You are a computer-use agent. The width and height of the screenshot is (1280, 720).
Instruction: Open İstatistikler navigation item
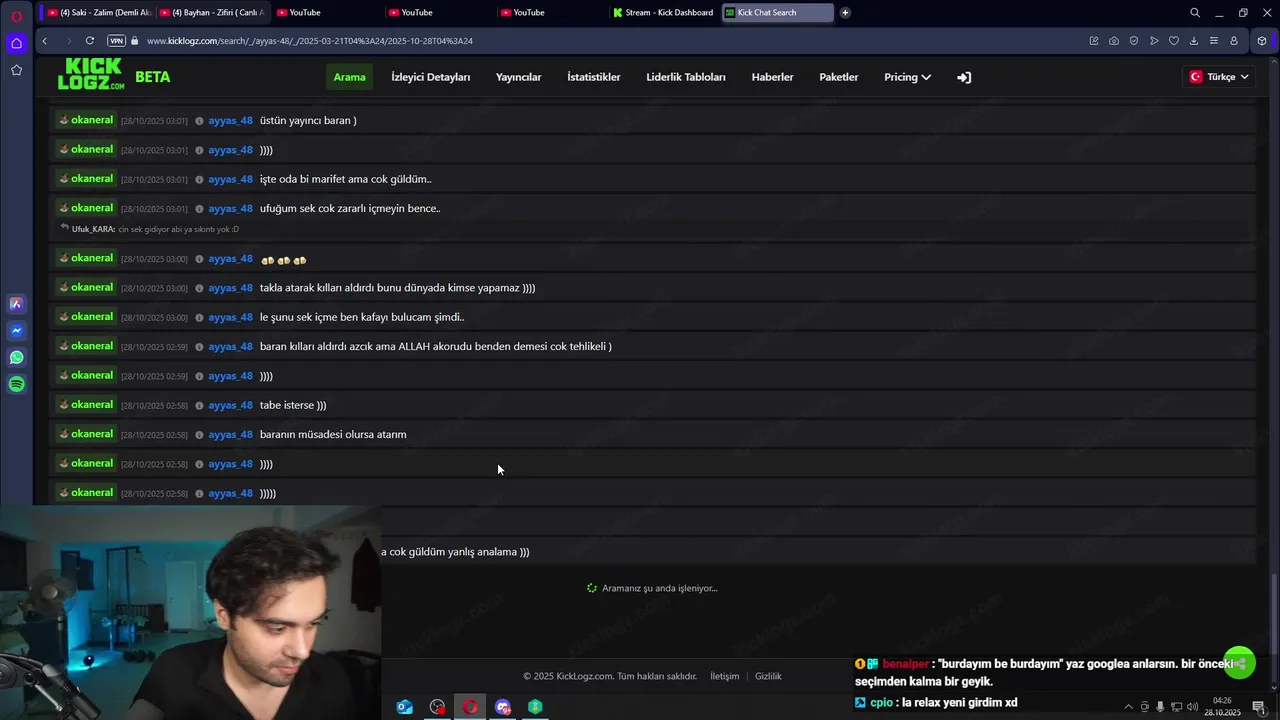[594, 77]
